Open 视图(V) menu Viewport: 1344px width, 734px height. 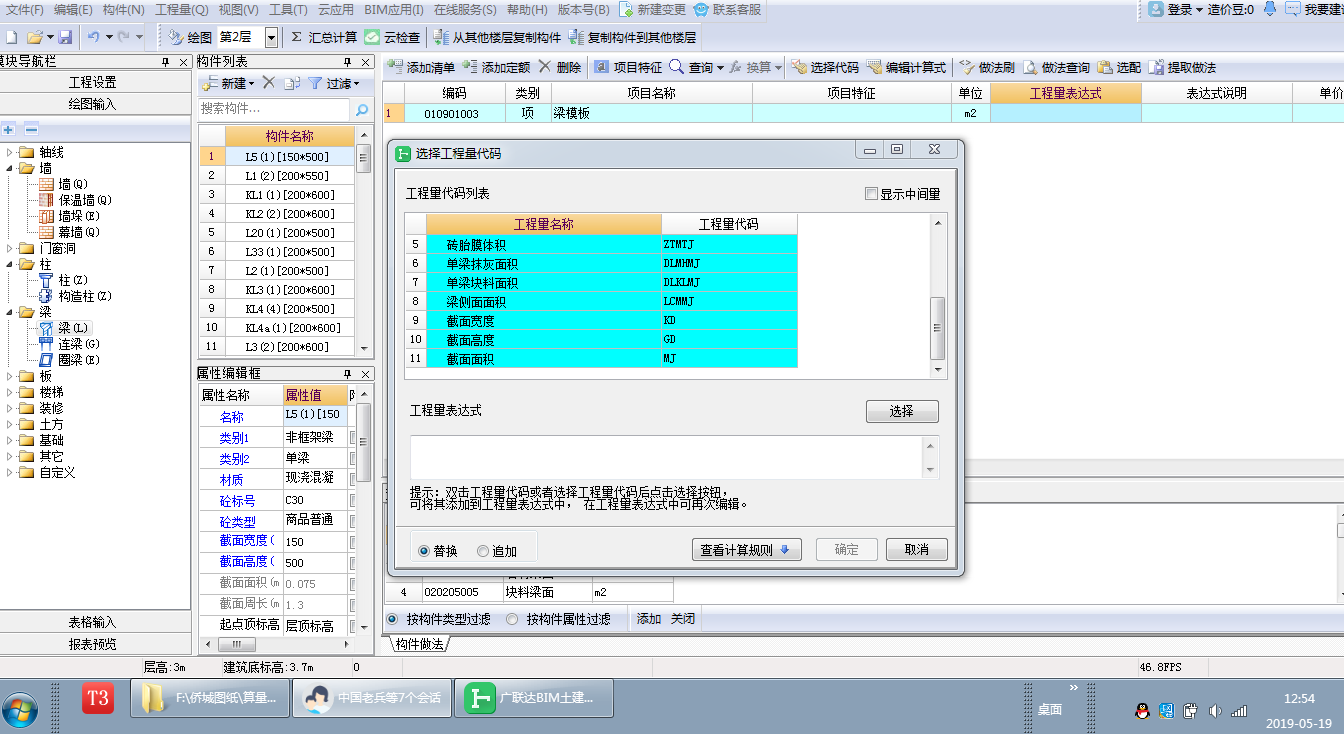click(x=238, y=10)
